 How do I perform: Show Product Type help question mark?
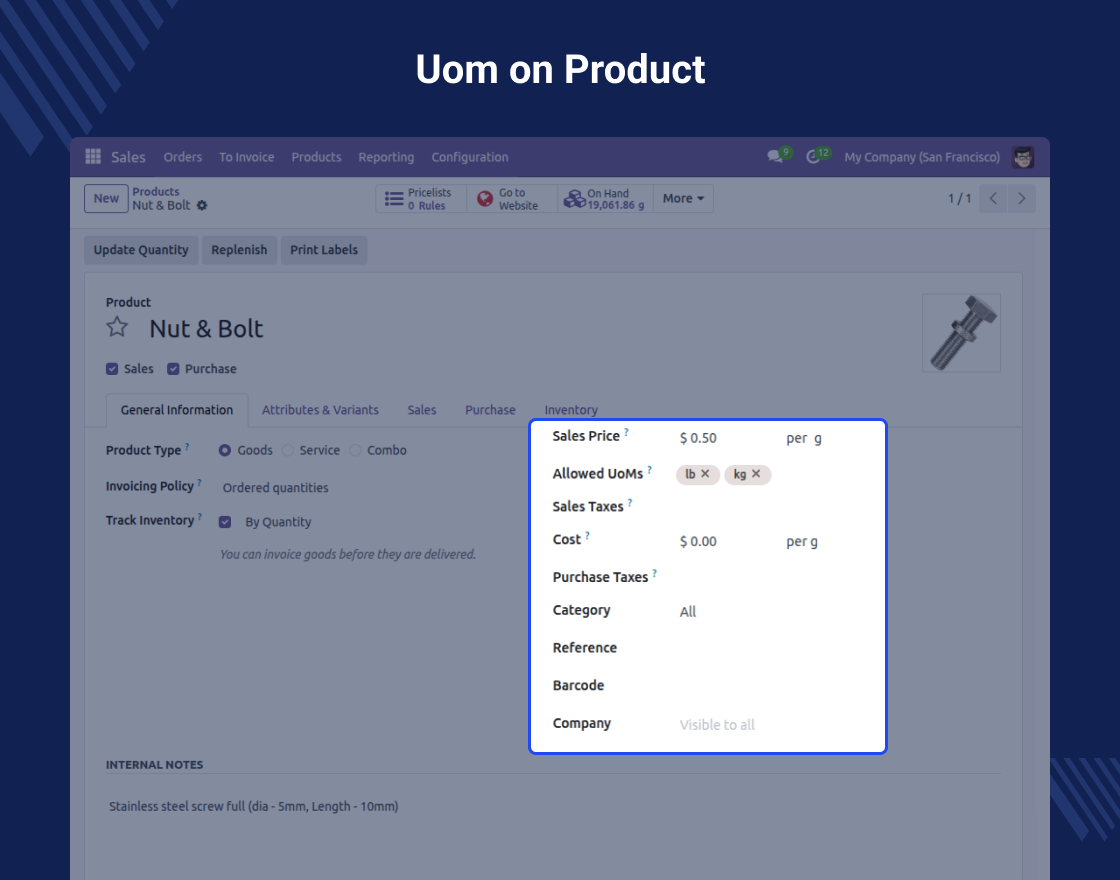pyautogui.click(x=187, y=446)
